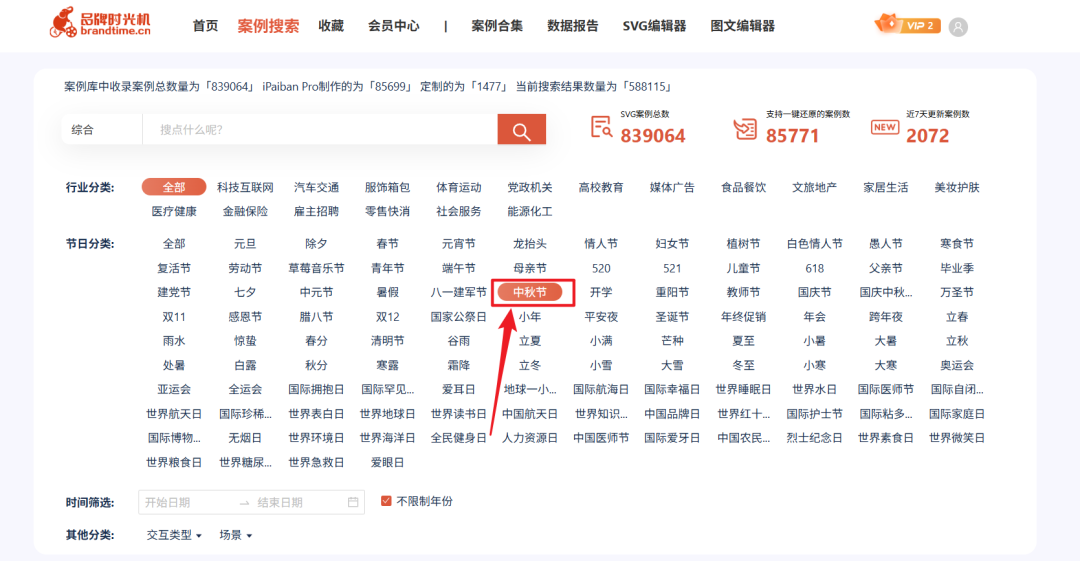Select the 平安夜 holiday filter
This screenshot has width=1080, height=561.
pyautogui.click(x=601, y=317)
